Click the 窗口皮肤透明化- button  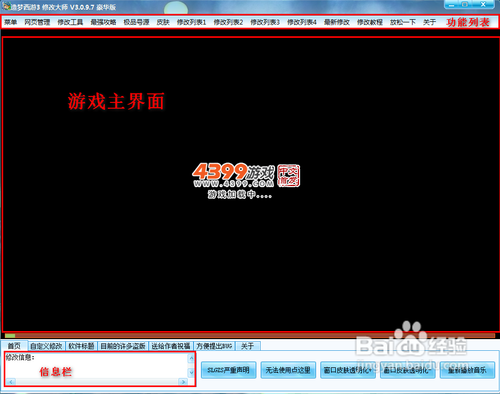(x=407, y=370)
